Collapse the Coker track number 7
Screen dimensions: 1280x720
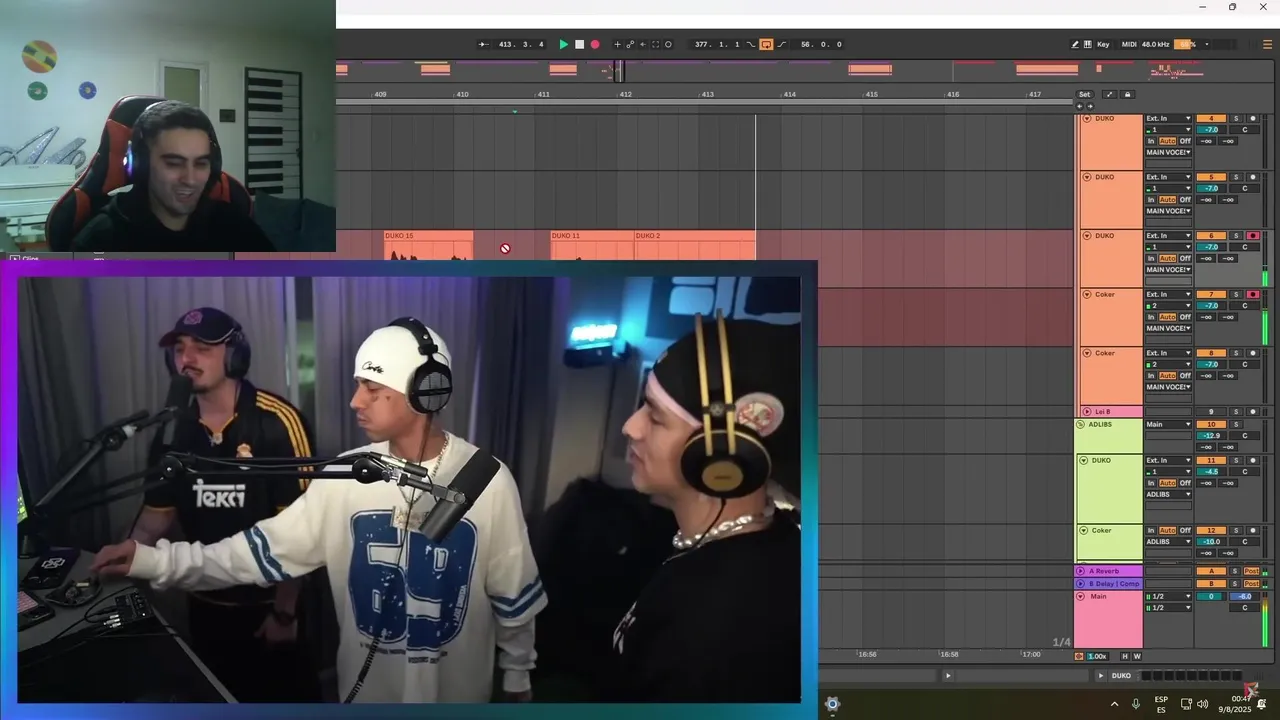coord(1087,295)
